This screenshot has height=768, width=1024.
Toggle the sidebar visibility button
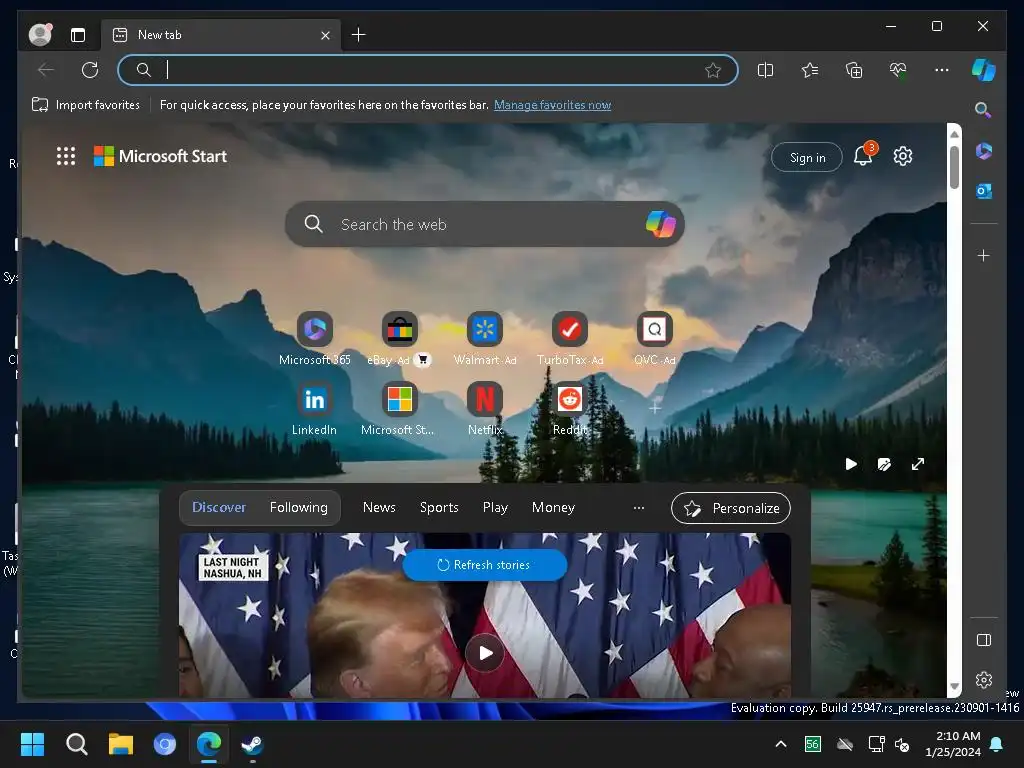tap(984, 640)
